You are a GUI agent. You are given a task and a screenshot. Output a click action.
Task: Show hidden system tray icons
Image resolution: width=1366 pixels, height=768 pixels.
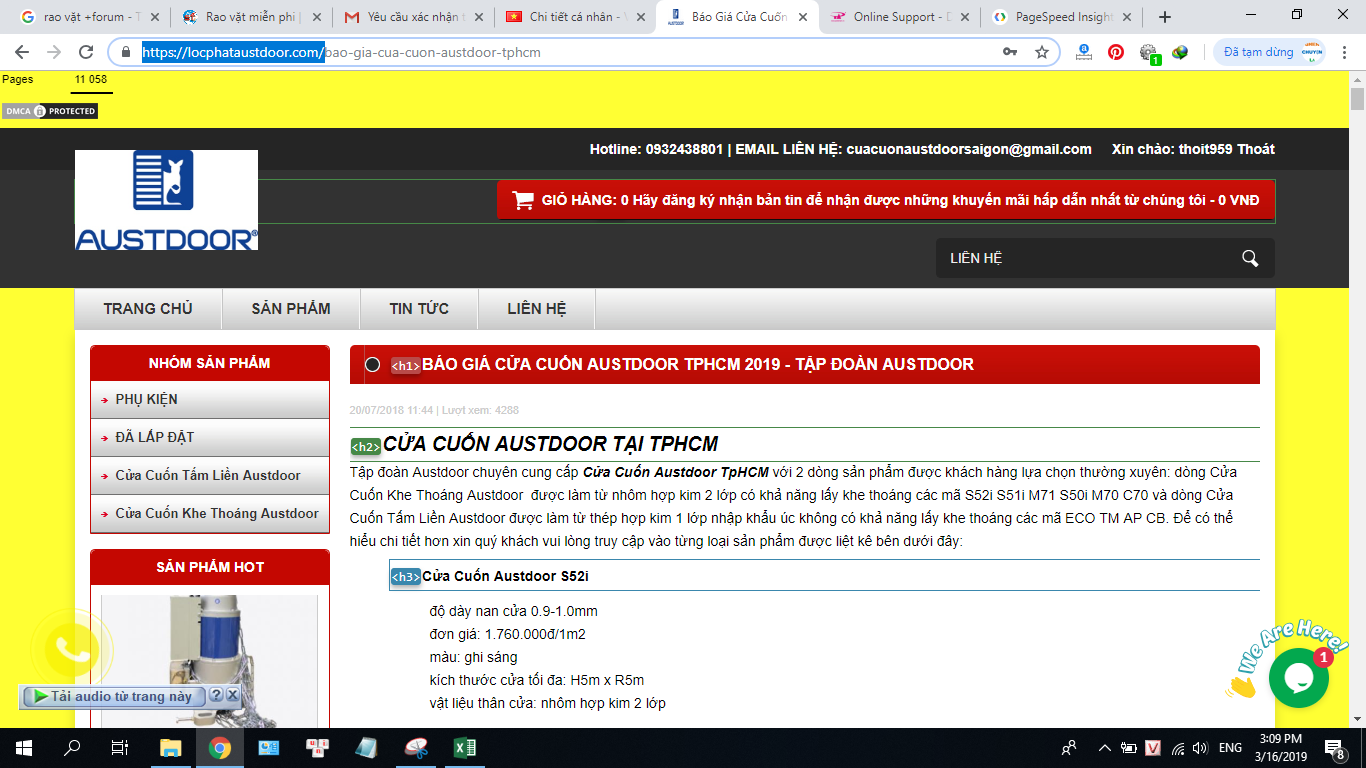click(x=1104, y=748)
